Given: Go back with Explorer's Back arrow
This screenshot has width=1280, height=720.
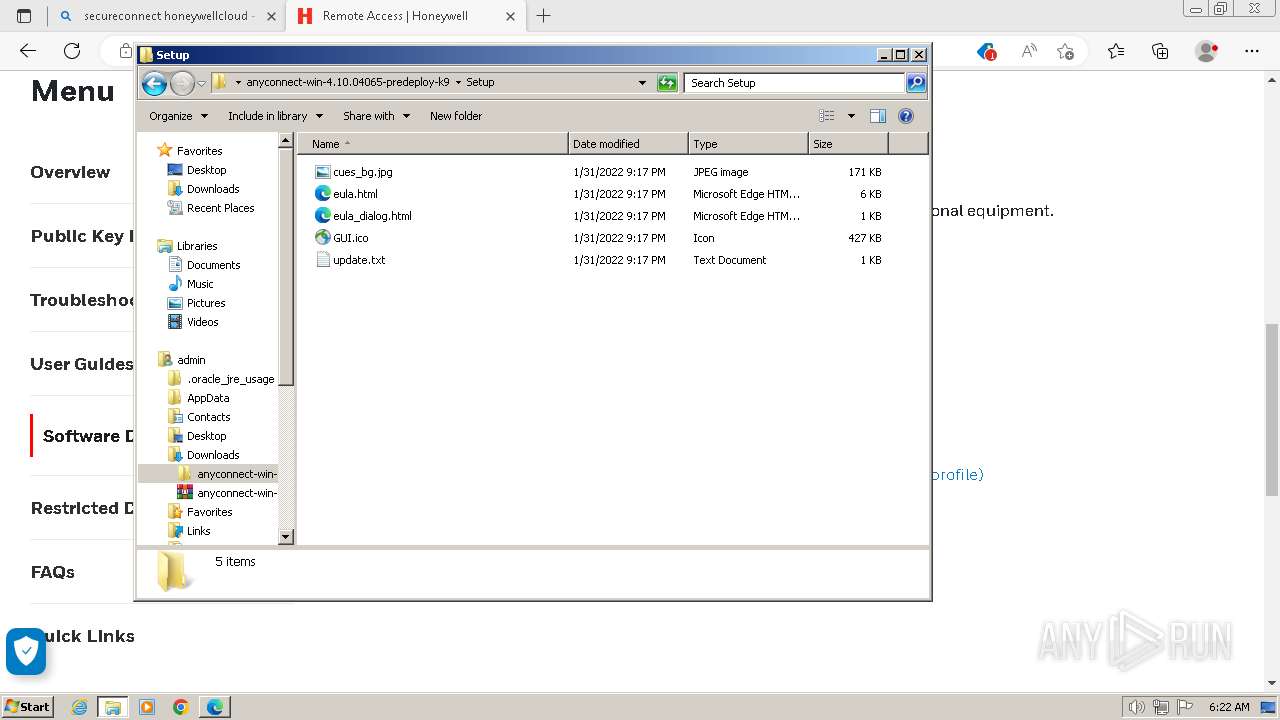Looking at the screenshot, I should tap(154, 83).
